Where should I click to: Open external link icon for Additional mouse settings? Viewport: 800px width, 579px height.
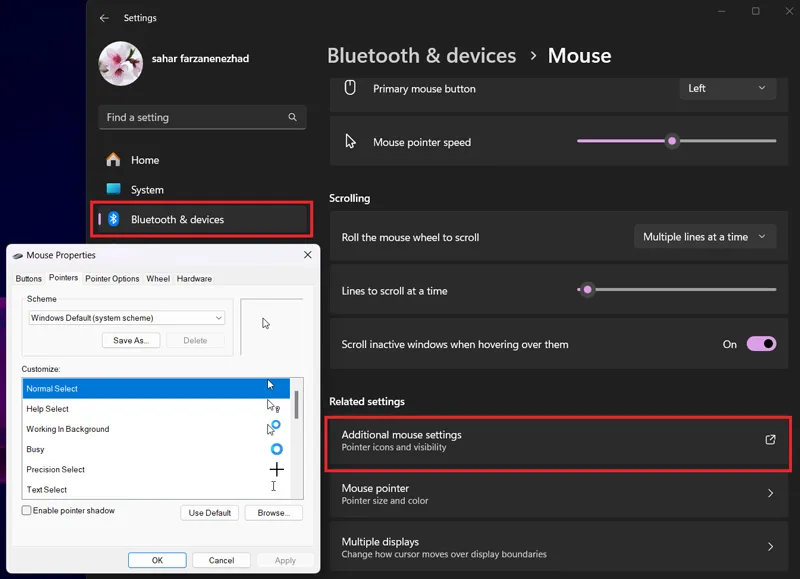[770, 440]
